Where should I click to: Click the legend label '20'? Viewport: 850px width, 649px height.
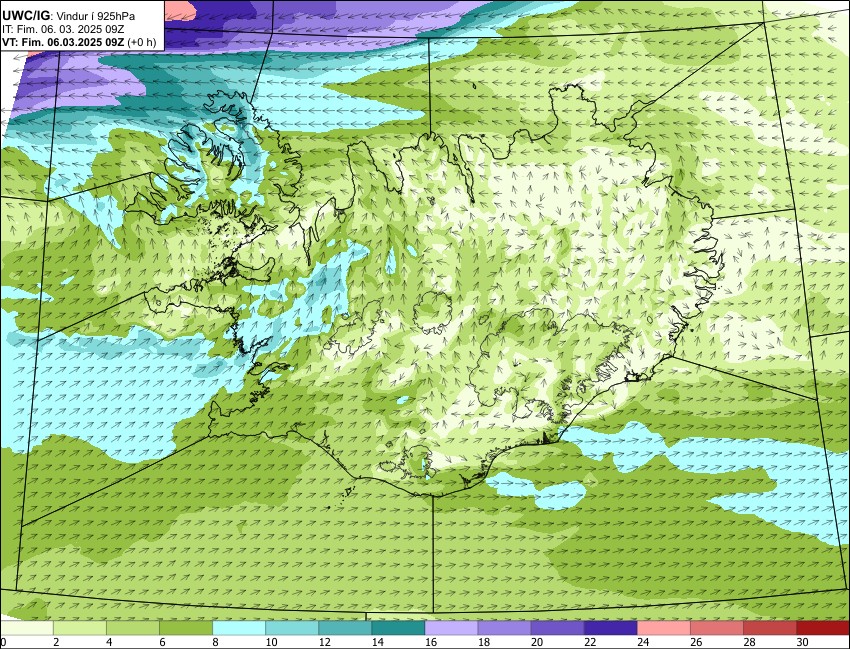[x=537, y=642]
